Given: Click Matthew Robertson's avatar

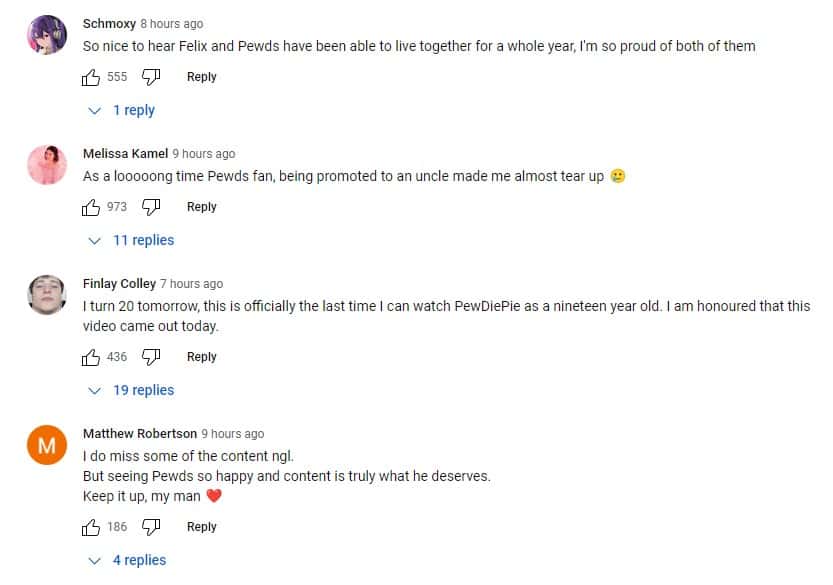Looking at the screenshot, I should coord(46,445).
